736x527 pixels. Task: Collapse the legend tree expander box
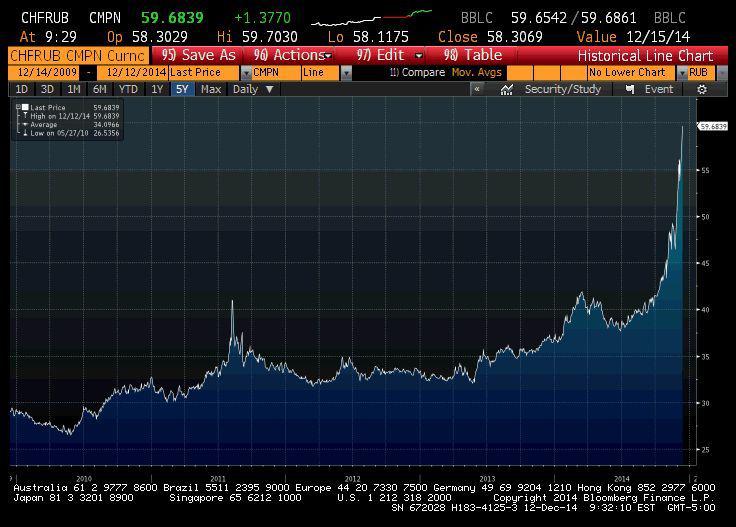[18, 107]
